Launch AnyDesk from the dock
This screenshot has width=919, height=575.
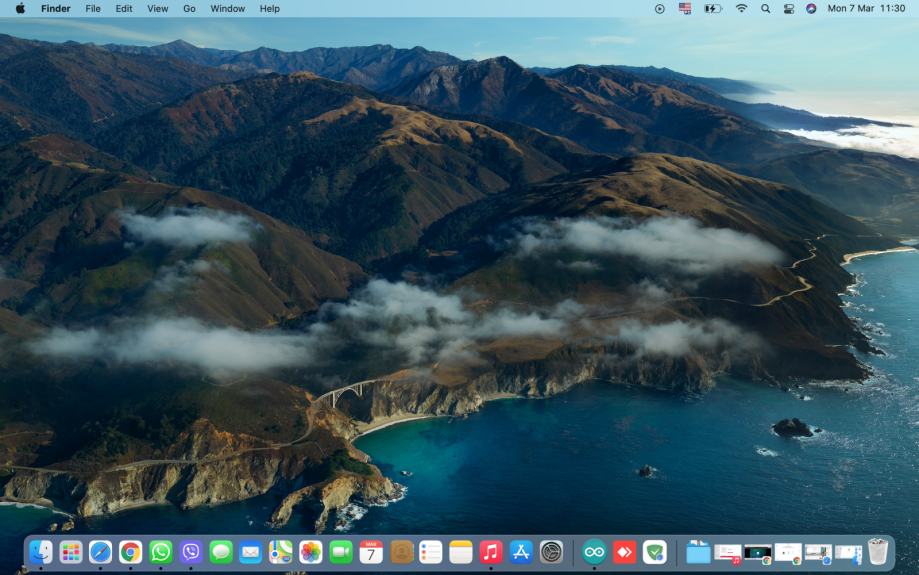625,552
